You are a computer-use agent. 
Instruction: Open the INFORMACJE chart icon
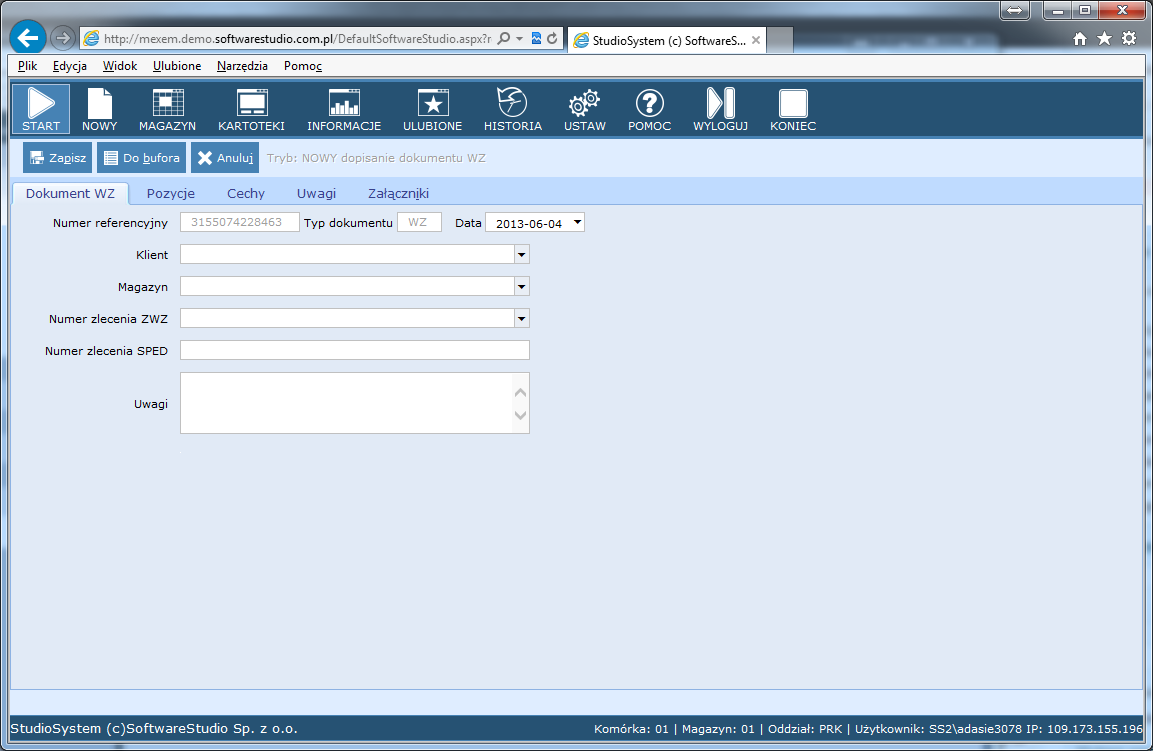click(x=344, y=109)
